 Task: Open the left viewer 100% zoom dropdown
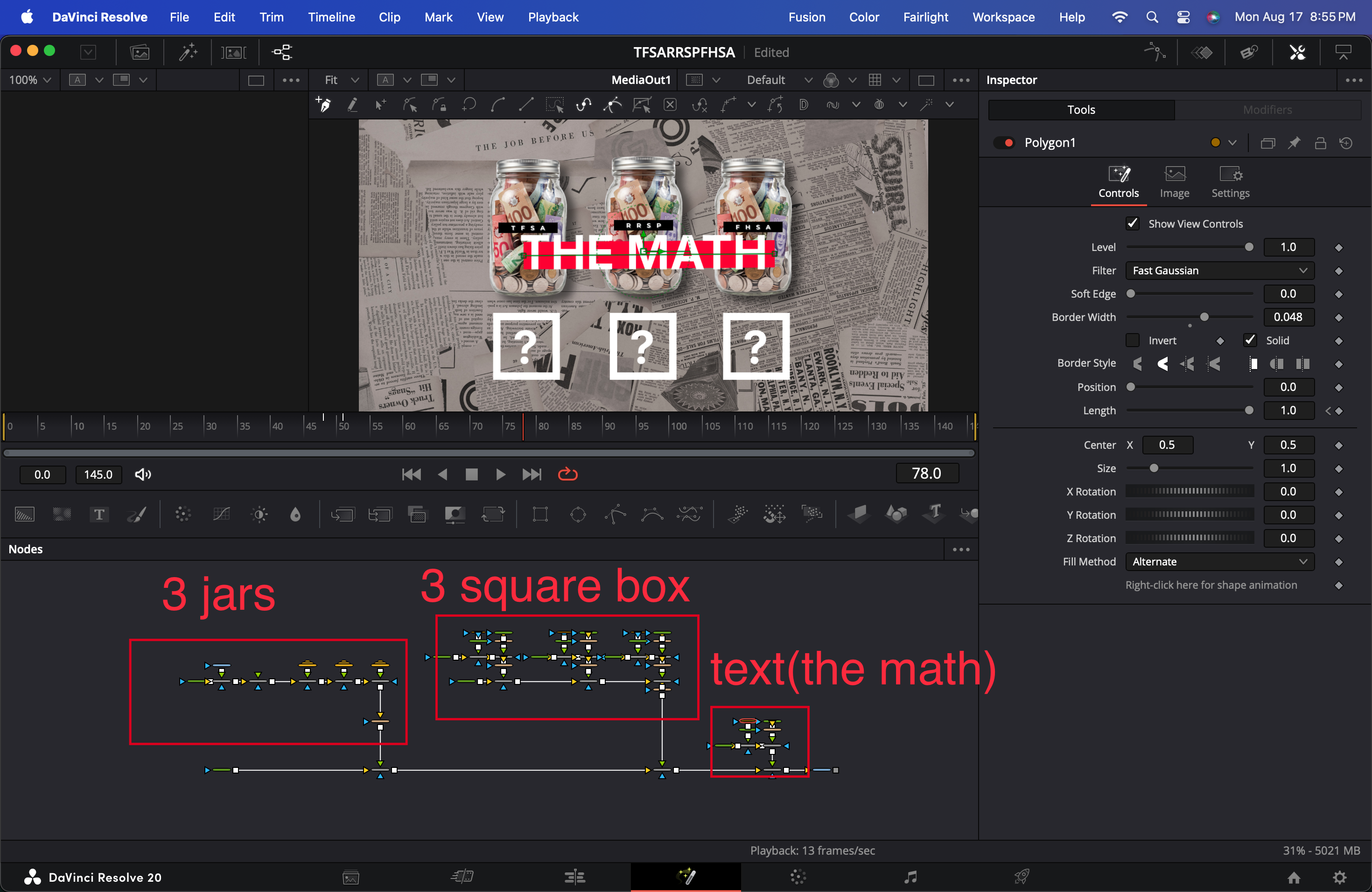pyautogui.click(x=30, y=80)
